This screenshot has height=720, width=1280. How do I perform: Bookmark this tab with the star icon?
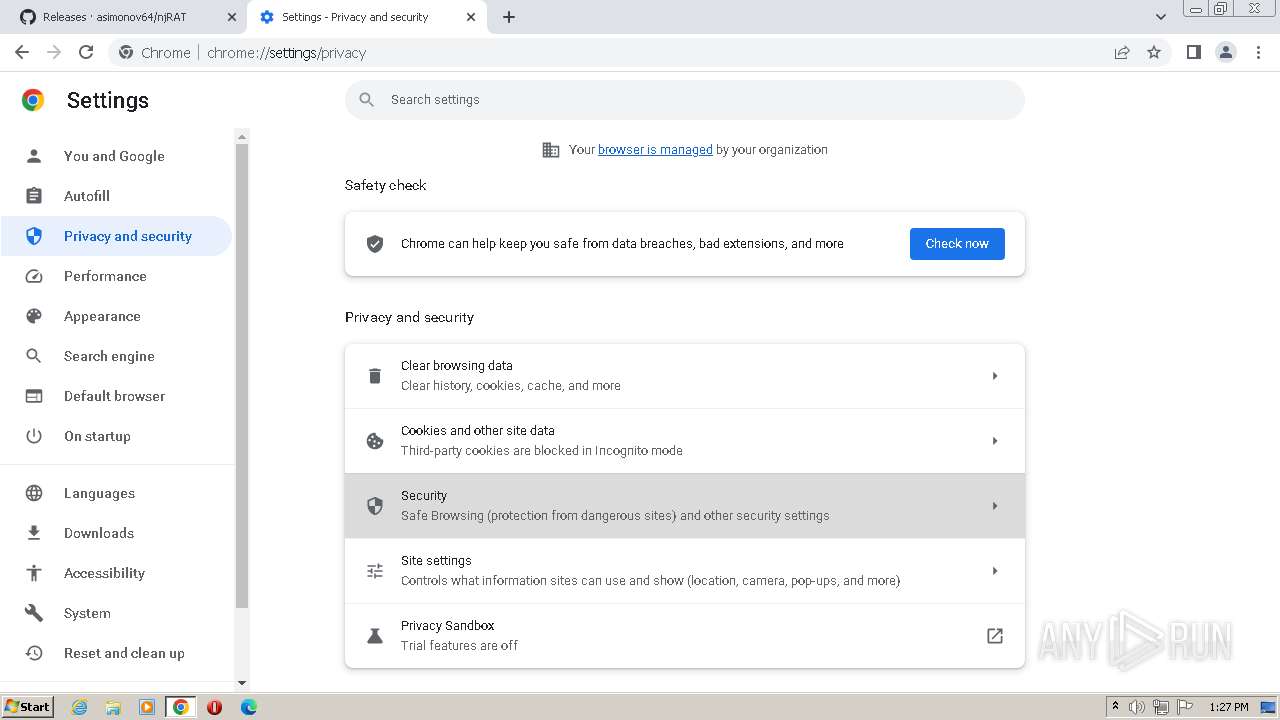point(1154,52)
